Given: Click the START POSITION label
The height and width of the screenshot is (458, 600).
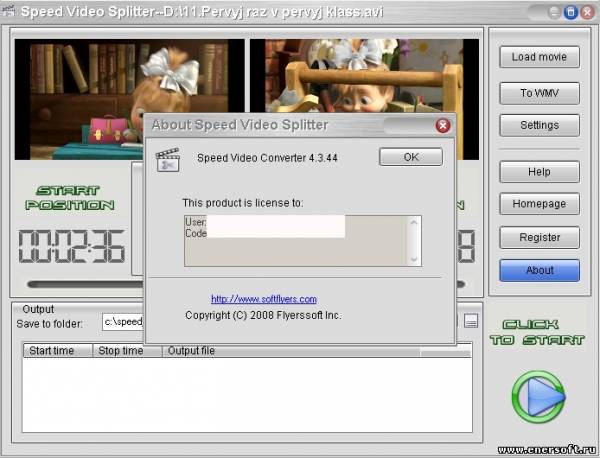Looking at the screenshot, I should pyautogui.click(x=70, y=198).
